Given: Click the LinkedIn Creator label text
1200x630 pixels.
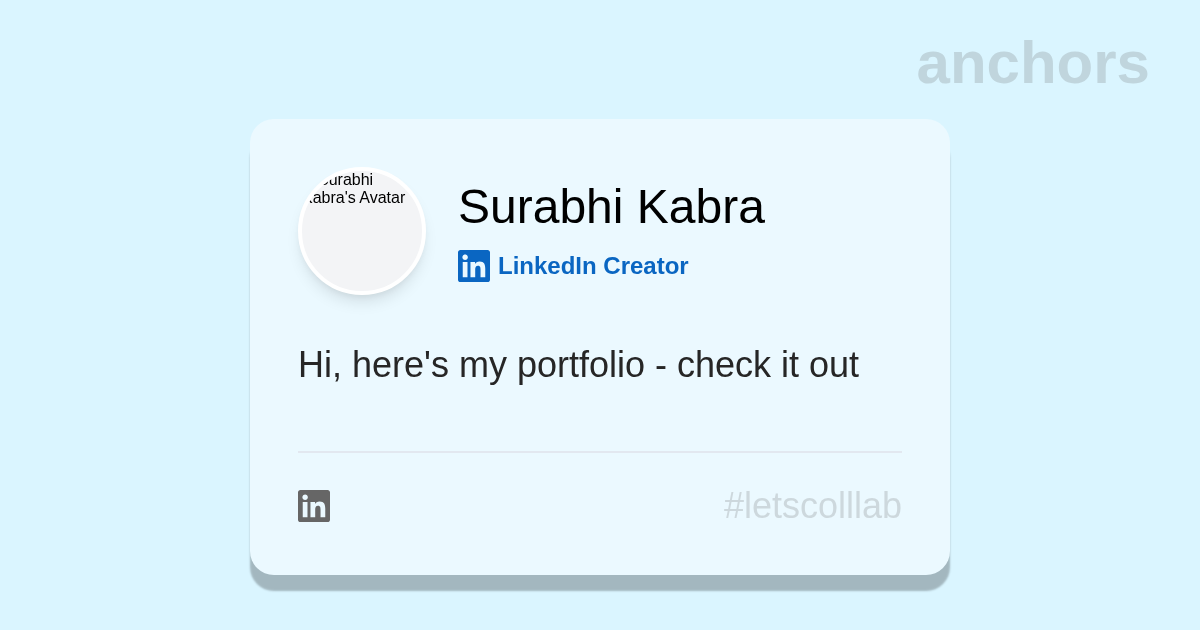Looking at the screenshot, I should pos(593,266).
